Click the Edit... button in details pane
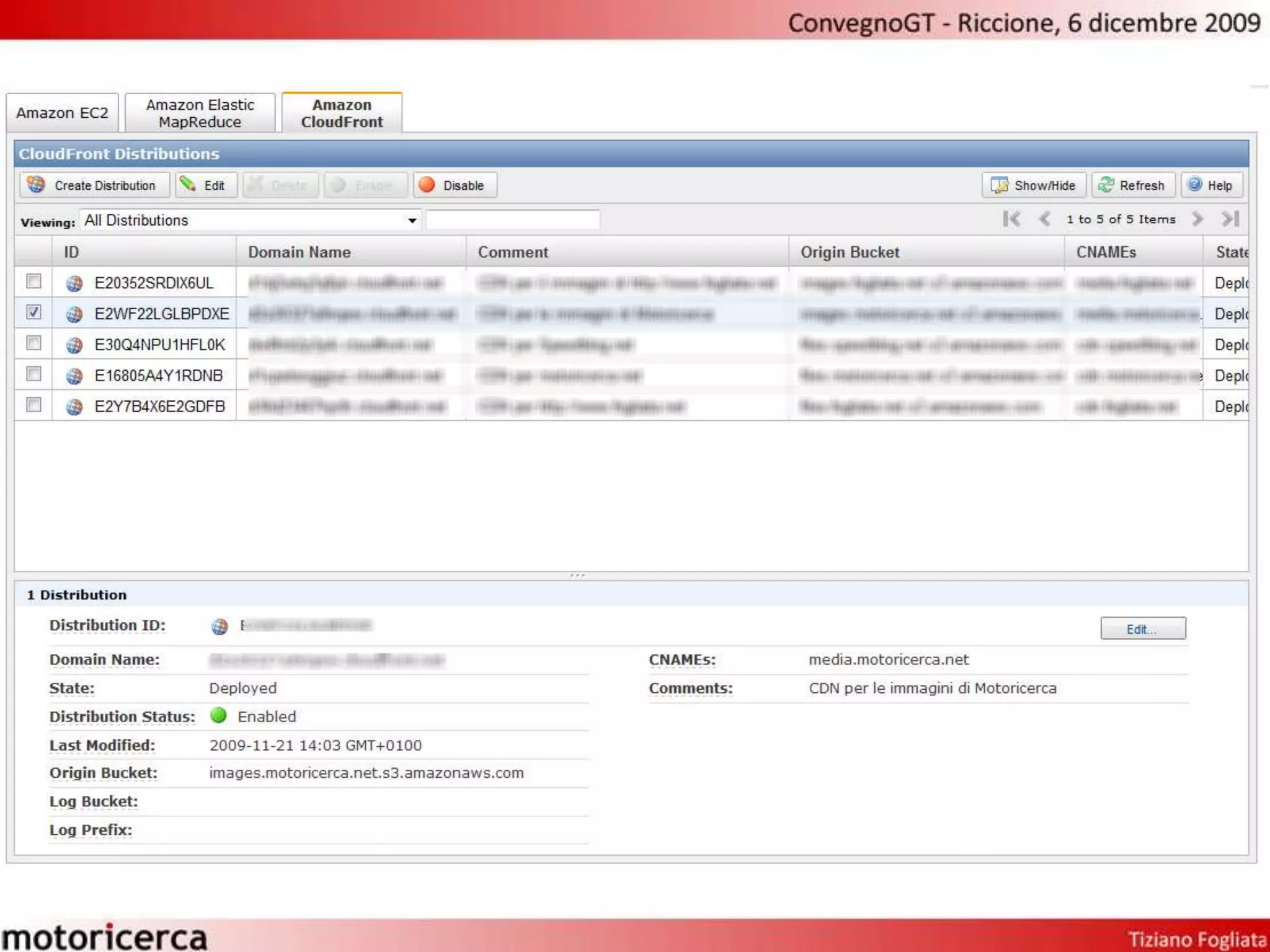The image size is (1270, 952). pyautogui.click(x=1143, y=628)
